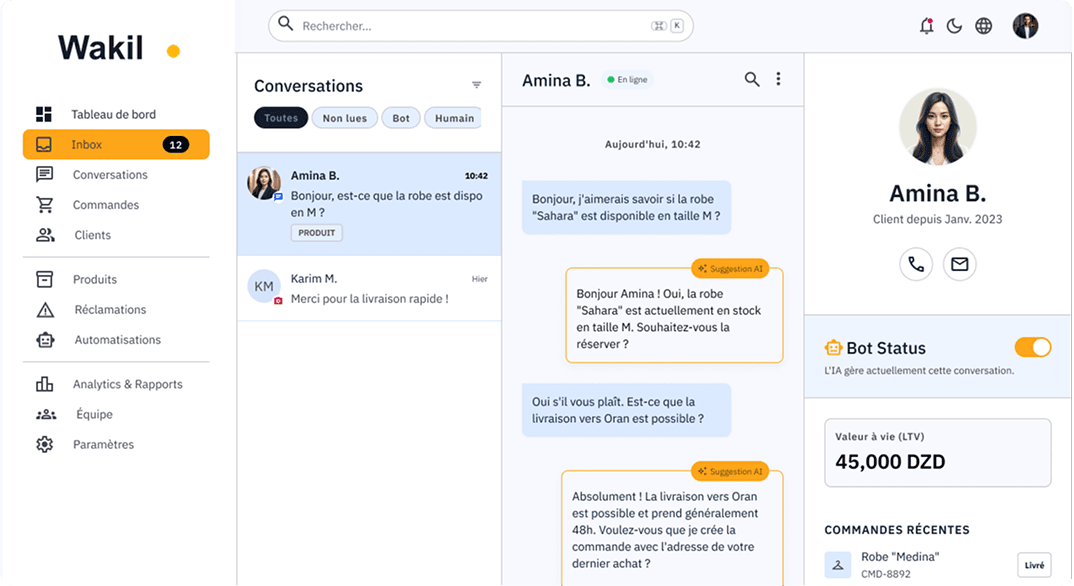Screen dimensions: 1074x586
Task: Open Amina B. conversation row
Action: tap(369, 204)
